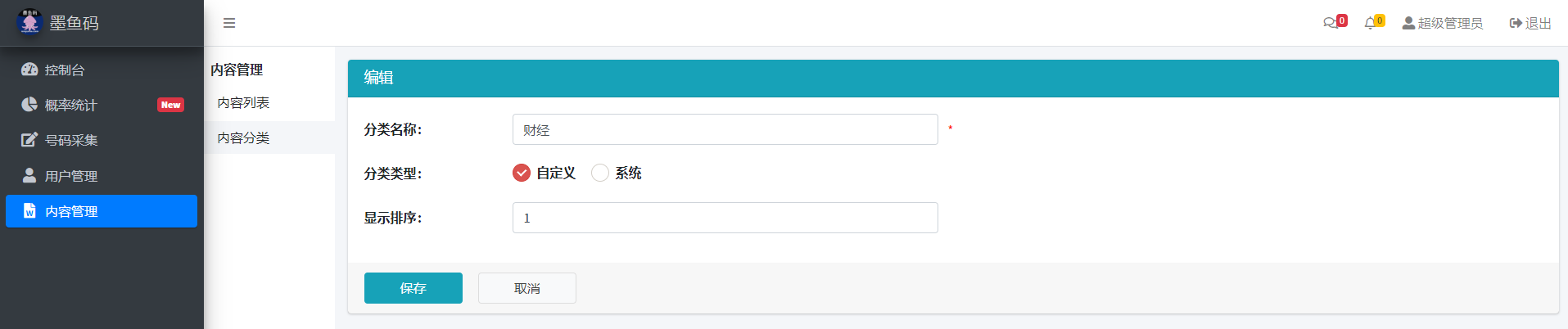Click the 取消 button
Image resolution: width=1568 pixels, height=329 pixels.
tap(527, 288)
